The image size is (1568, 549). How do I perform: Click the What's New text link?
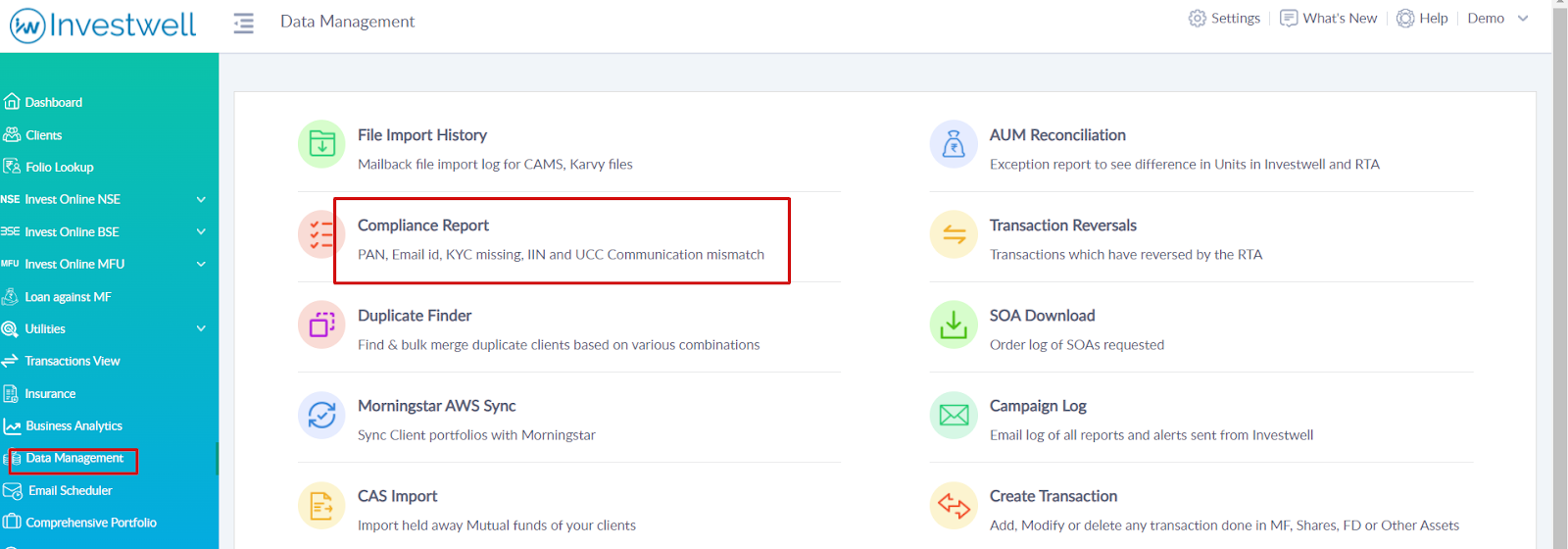(x=1340, y=19)
